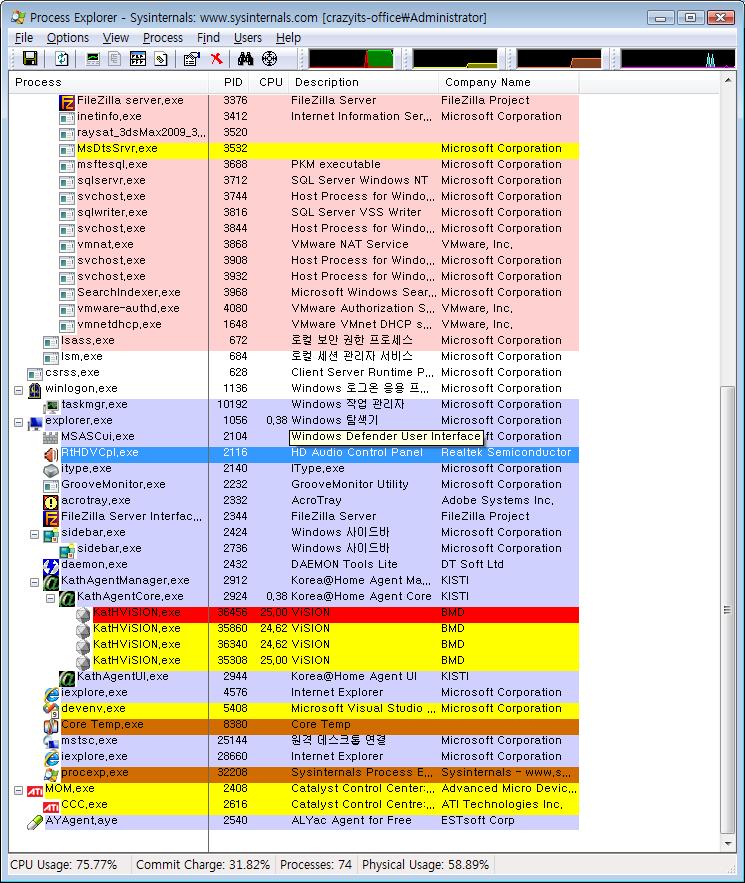Open the View menu
The image size is (745, 883).
pos(115,38)
